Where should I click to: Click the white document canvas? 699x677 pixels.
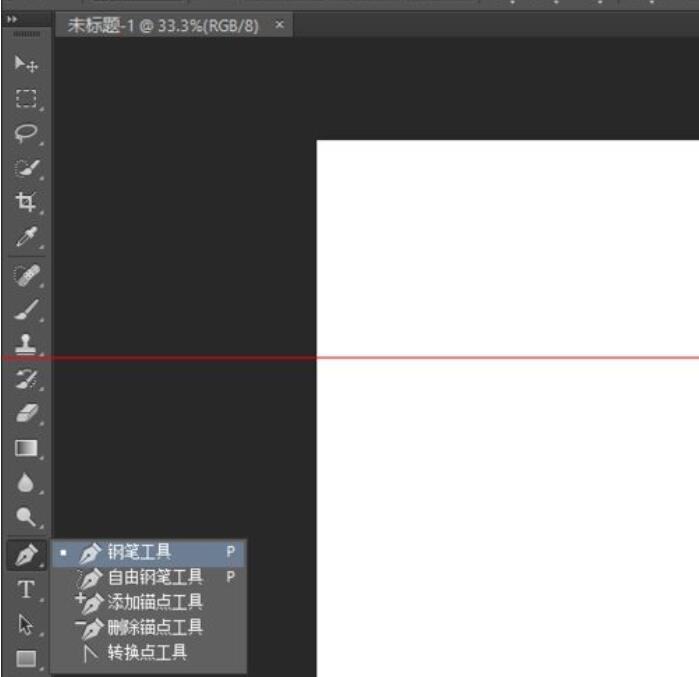(507, 408)
